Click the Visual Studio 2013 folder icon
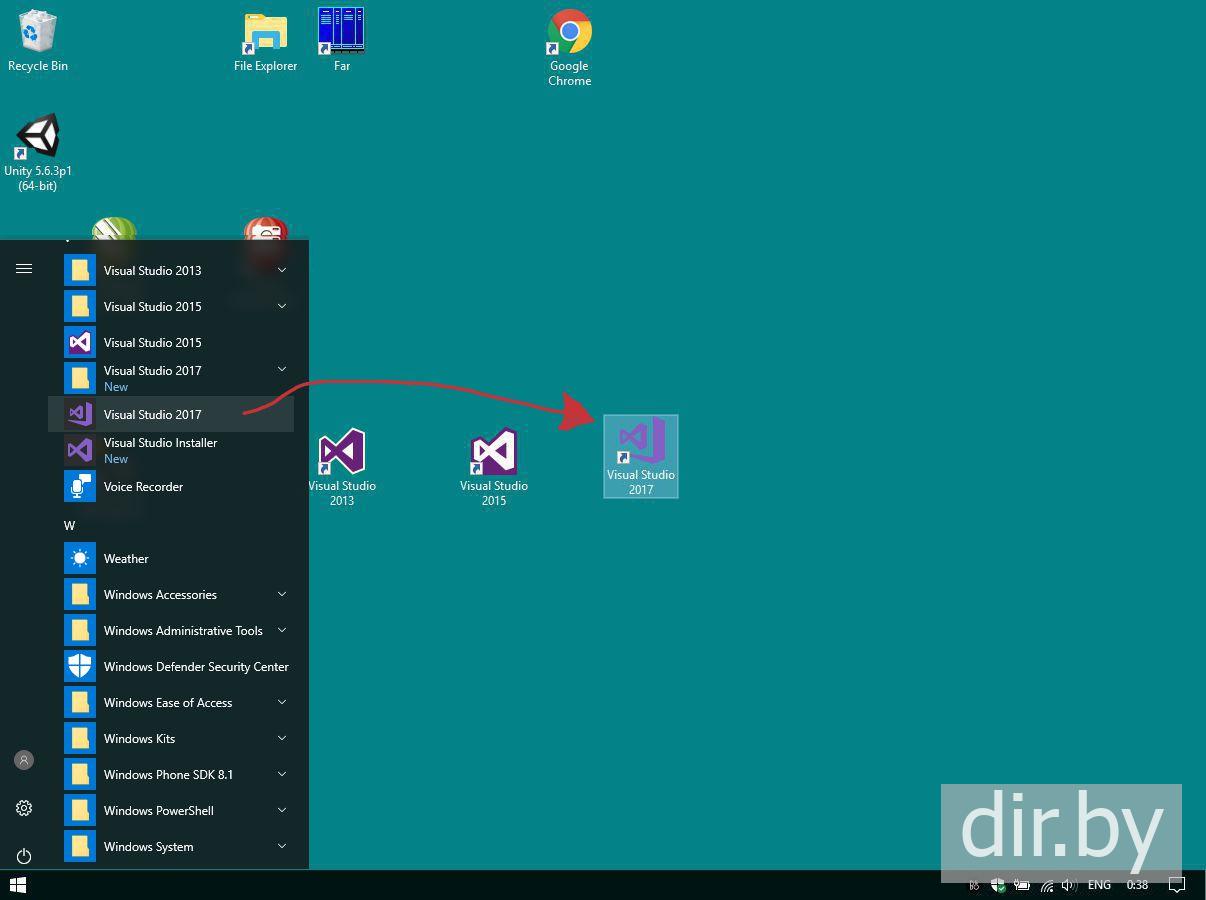The image size is (1206, 900). click(x=80, y=270)
